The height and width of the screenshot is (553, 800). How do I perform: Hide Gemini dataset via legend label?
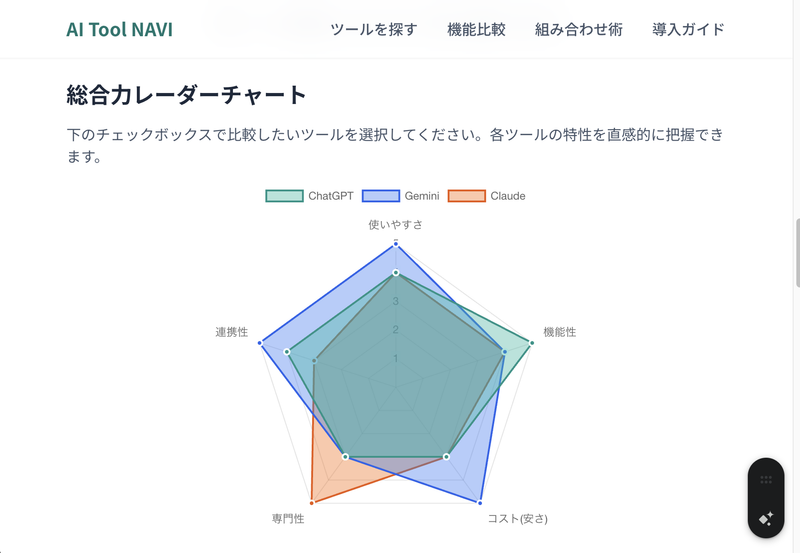422,196
